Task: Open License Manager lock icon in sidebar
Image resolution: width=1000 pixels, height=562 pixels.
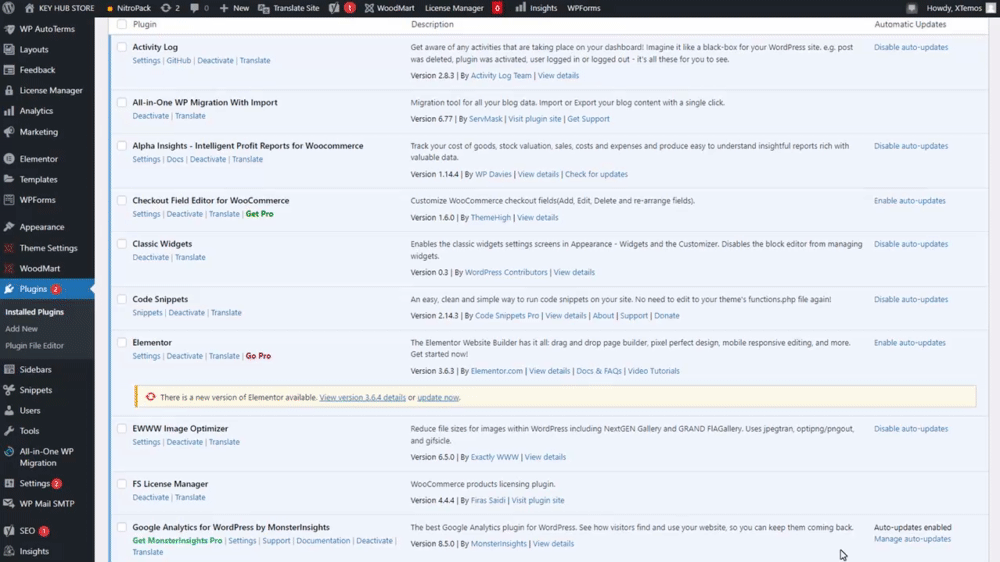Action: (9, 91)
